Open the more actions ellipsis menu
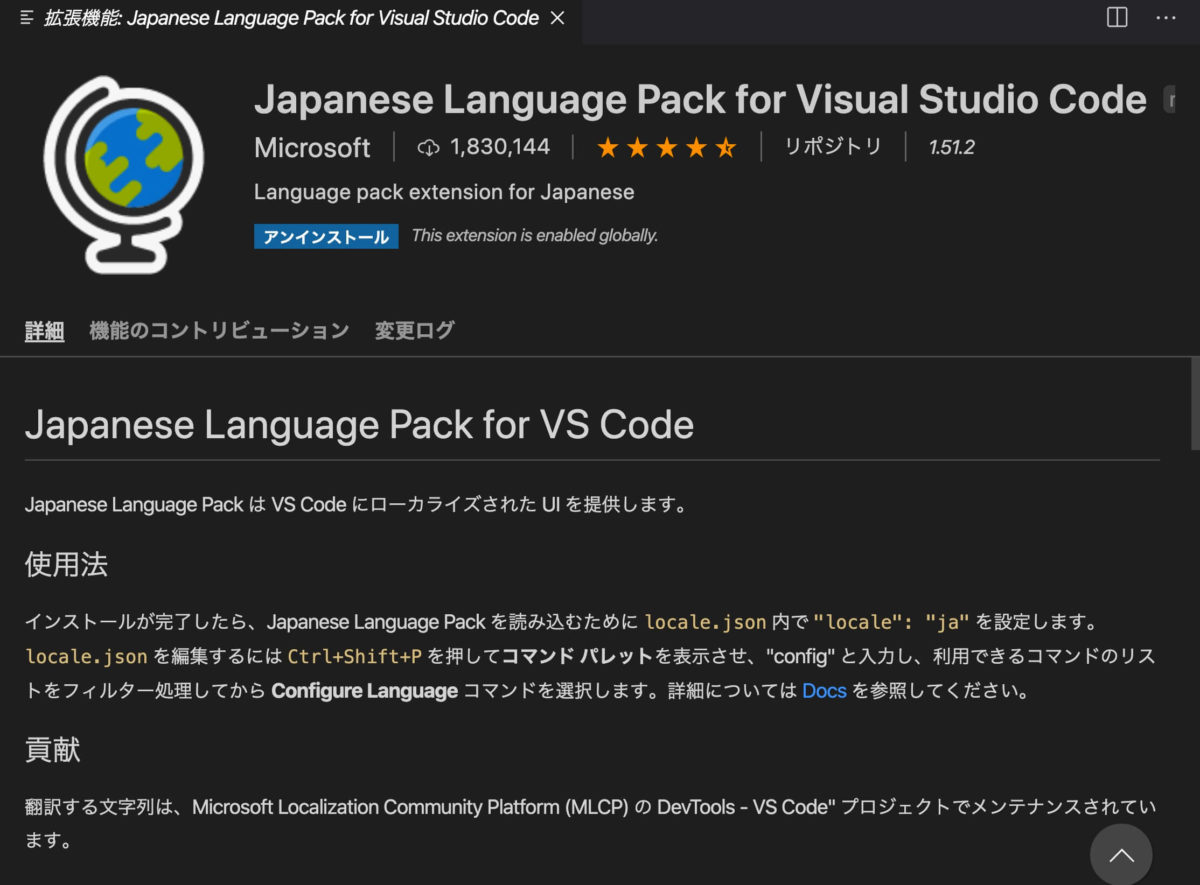 coord(1166,18)
